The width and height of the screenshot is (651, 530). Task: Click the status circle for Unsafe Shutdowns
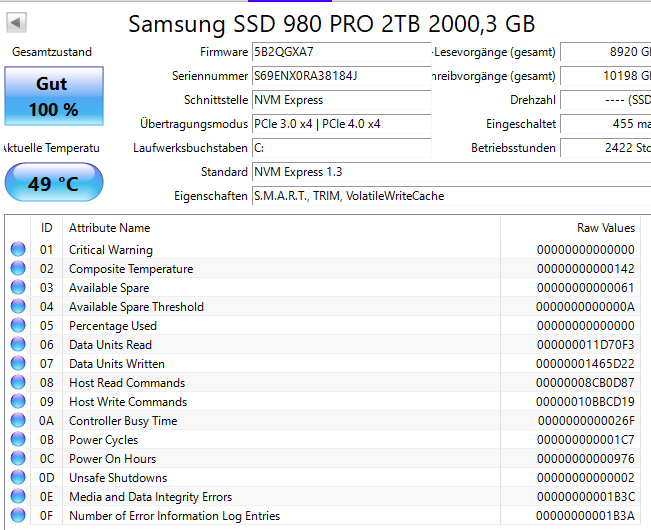[18, 477]
